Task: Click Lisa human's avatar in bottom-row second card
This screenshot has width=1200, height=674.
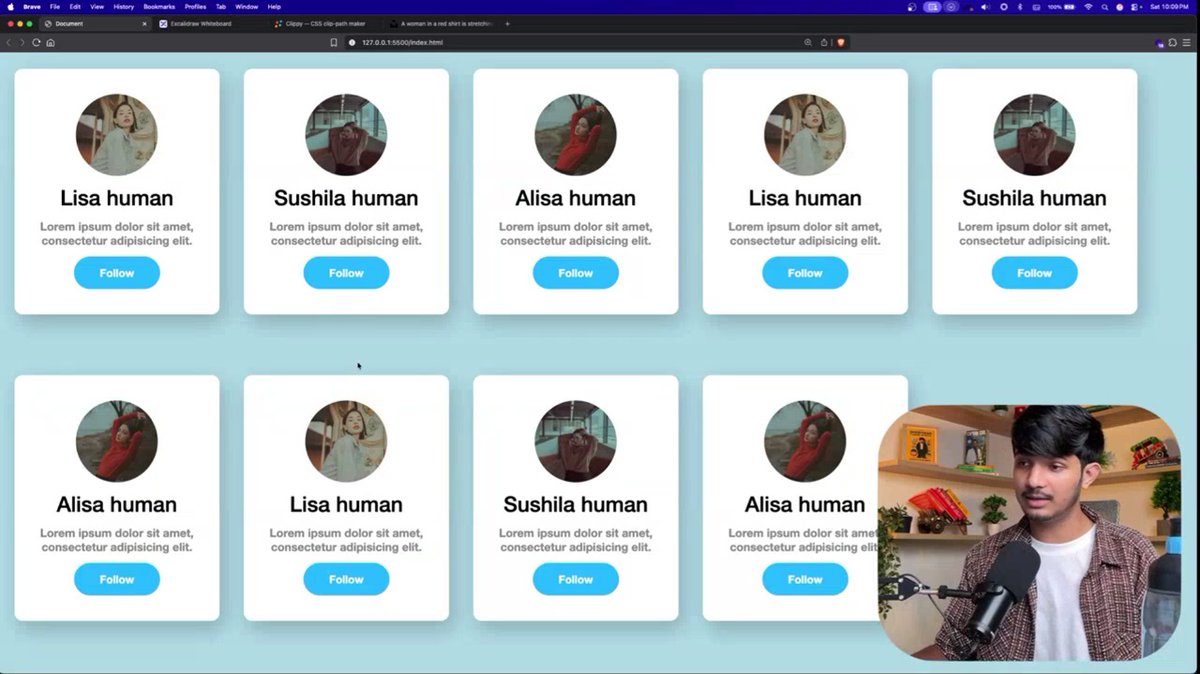Action: tap(346, 441)
